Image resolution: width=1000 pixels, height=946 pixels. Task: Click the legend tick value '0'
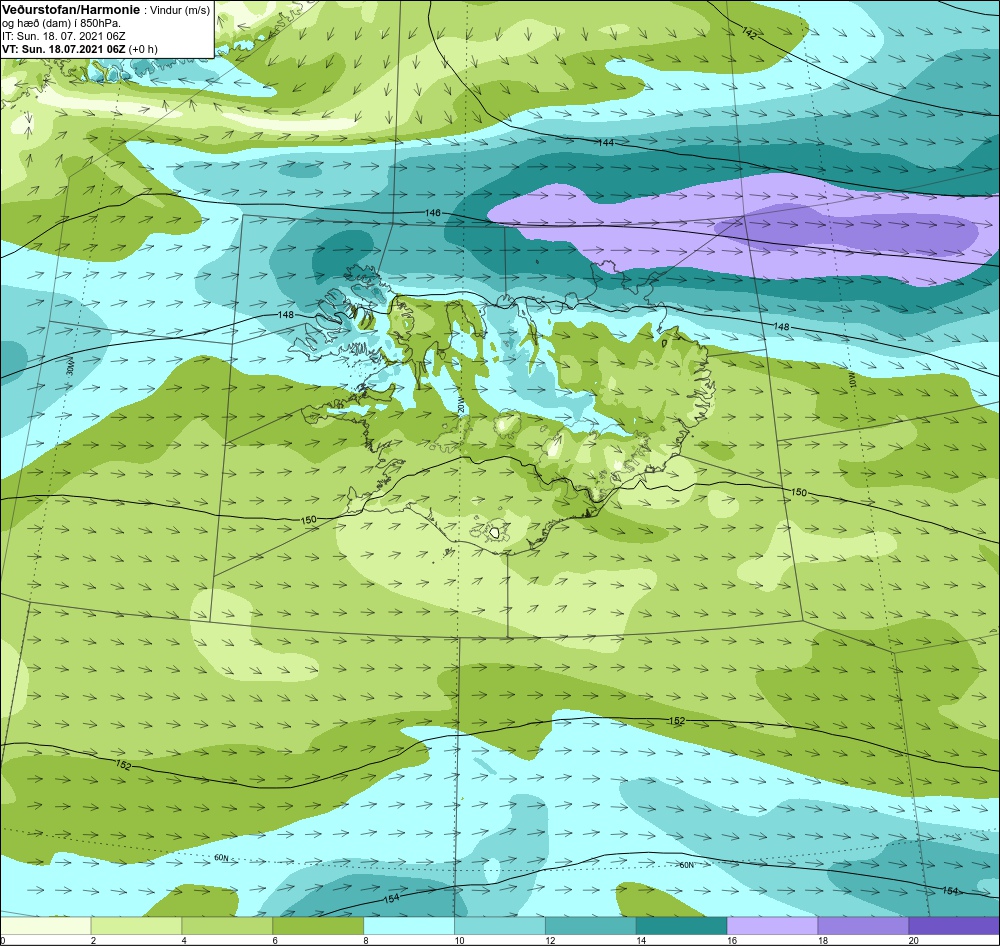[3, 940]
